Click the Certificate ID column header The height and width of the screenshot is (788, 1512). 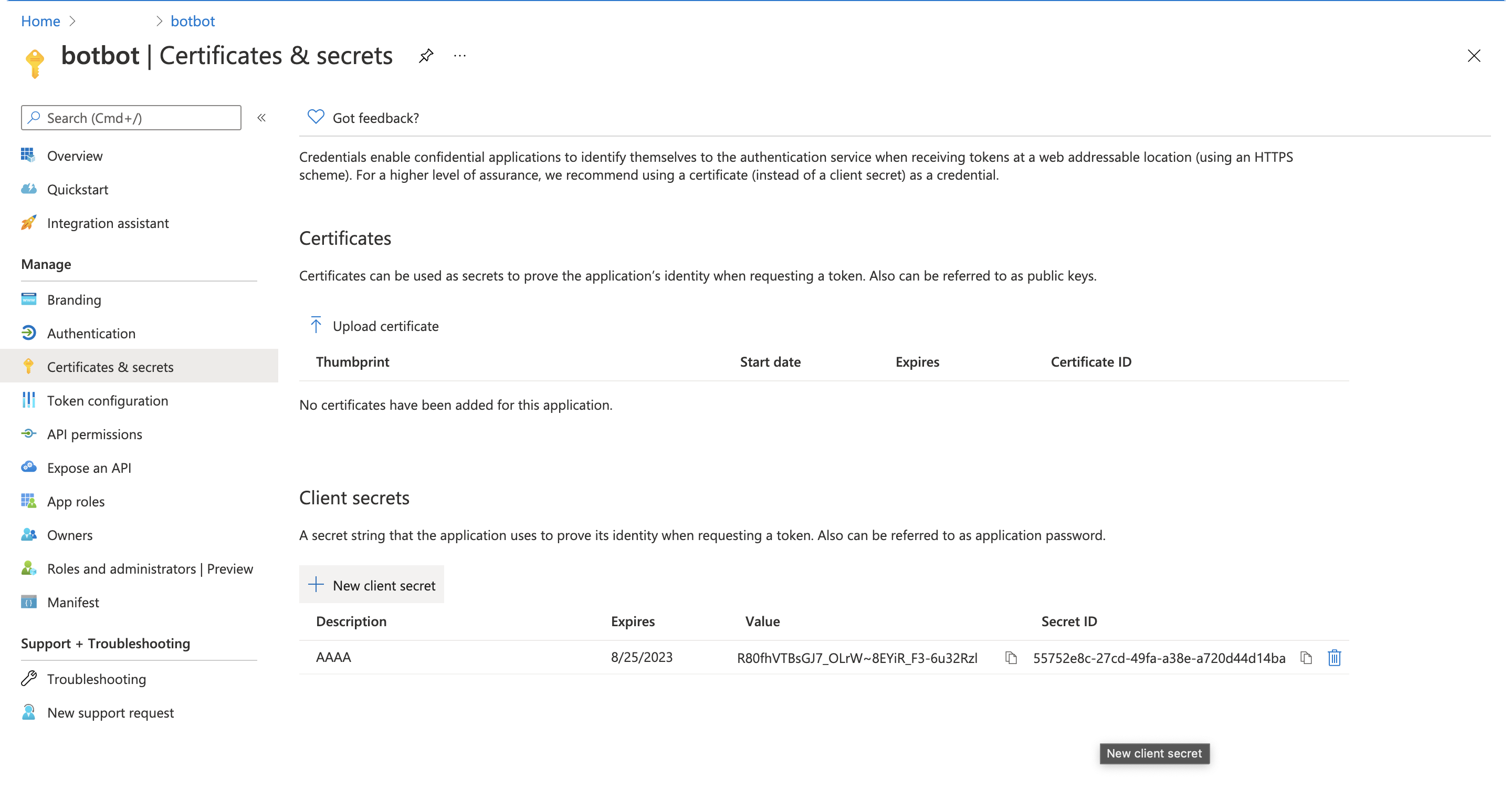coord(1091,362)
